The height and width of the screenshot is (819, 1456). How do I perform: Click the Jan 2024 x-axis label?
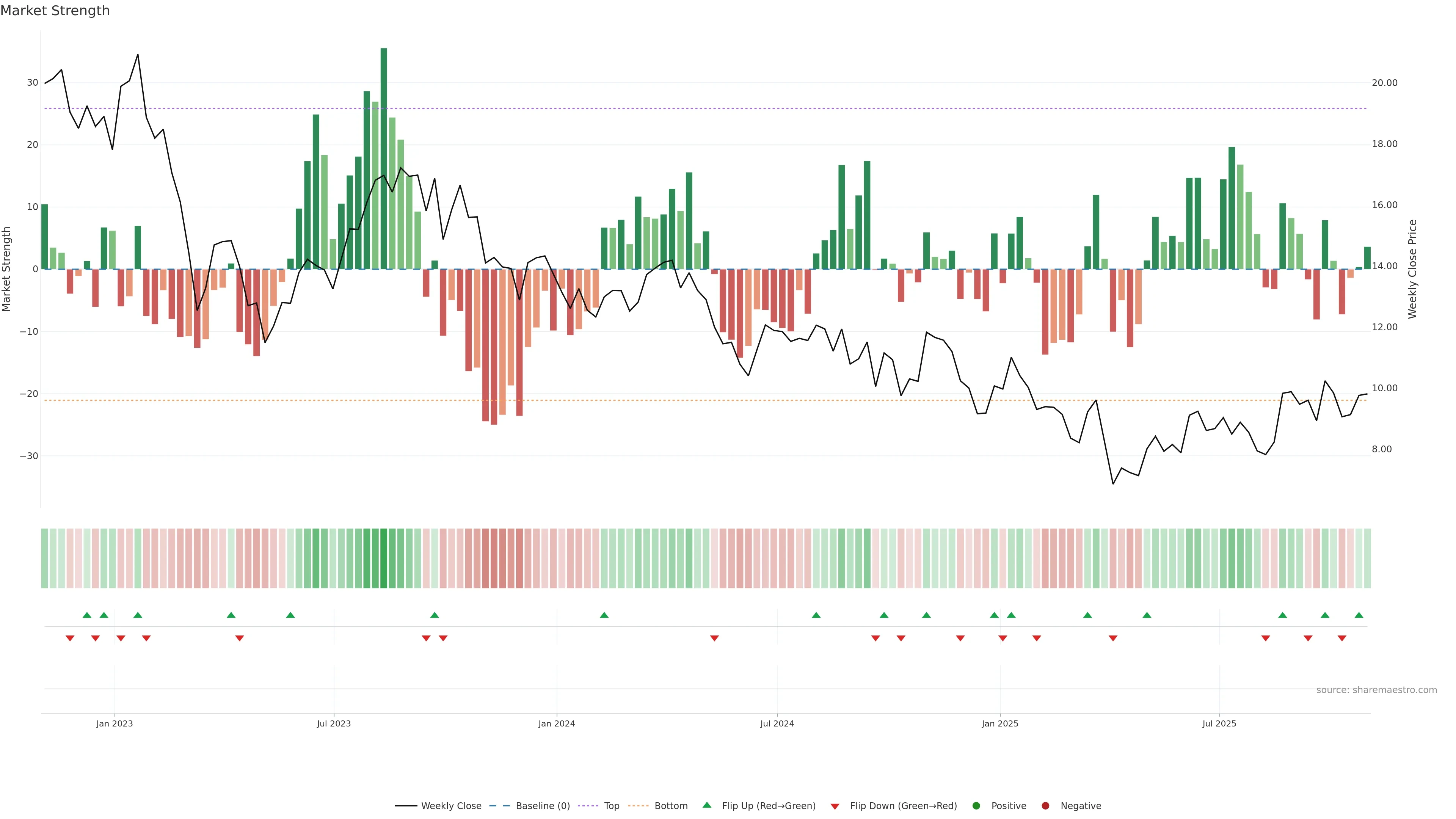(x=556, y=723)
